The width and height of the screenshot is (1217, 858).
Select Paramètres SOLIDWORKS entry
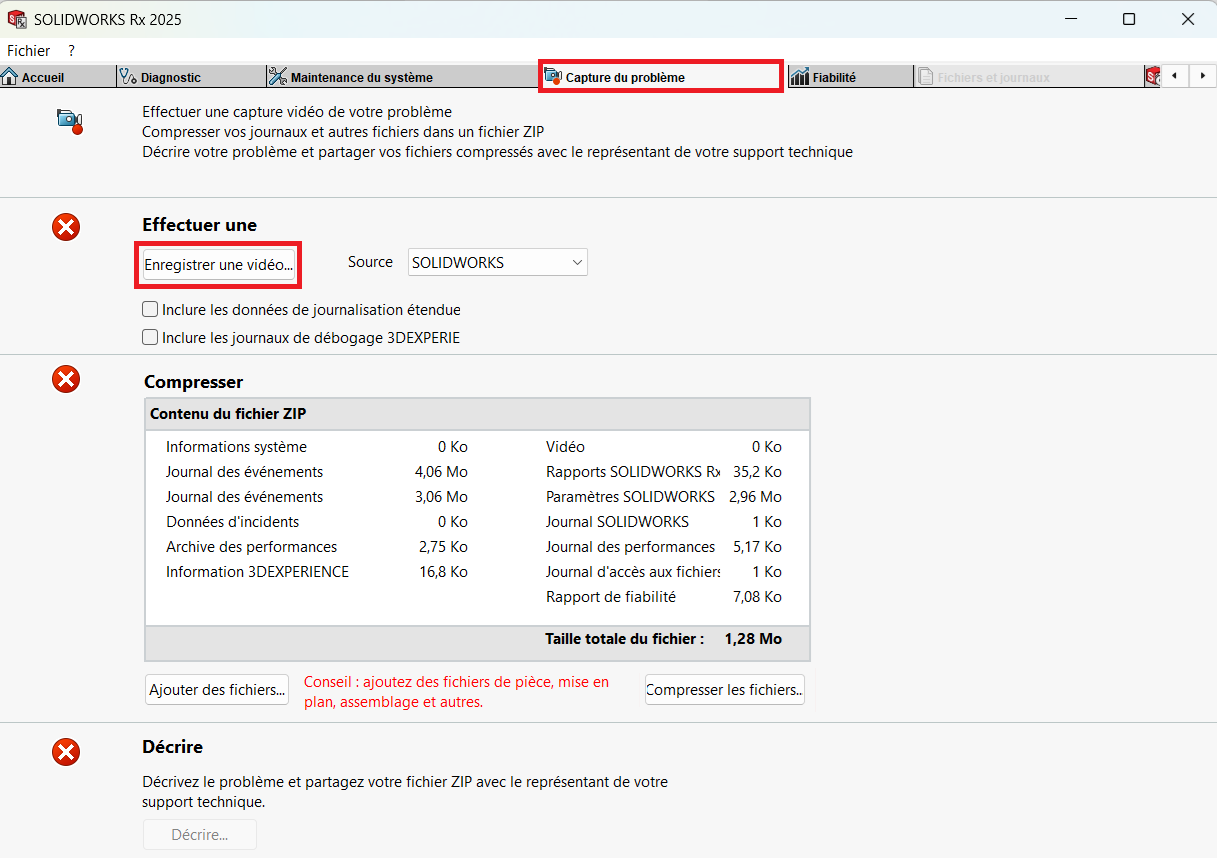[x=664, y=497]
